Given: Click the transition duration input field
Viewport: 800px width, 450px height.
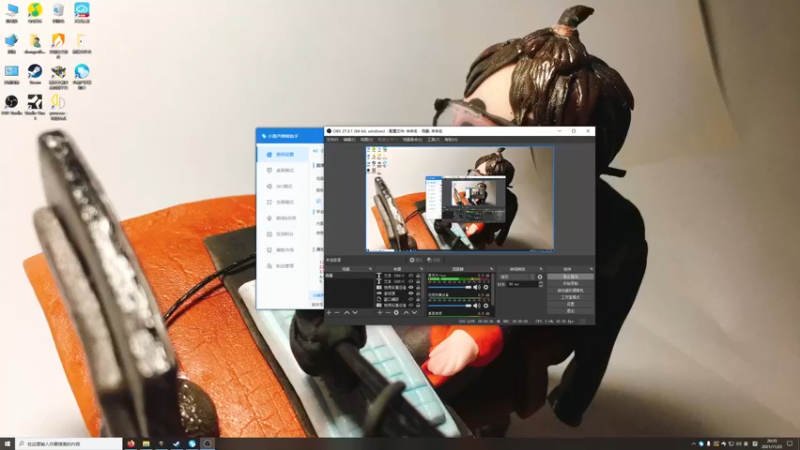Looking at the screenshot, I should click(522, 284).
